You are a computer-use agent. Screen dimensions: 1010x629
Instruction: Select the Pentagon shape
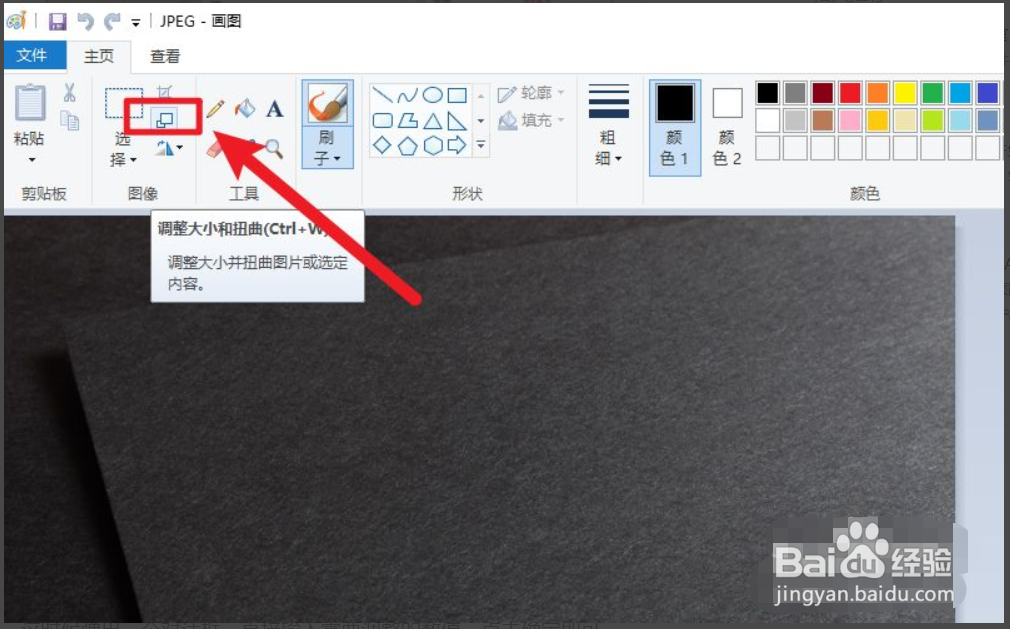point(407,146)
